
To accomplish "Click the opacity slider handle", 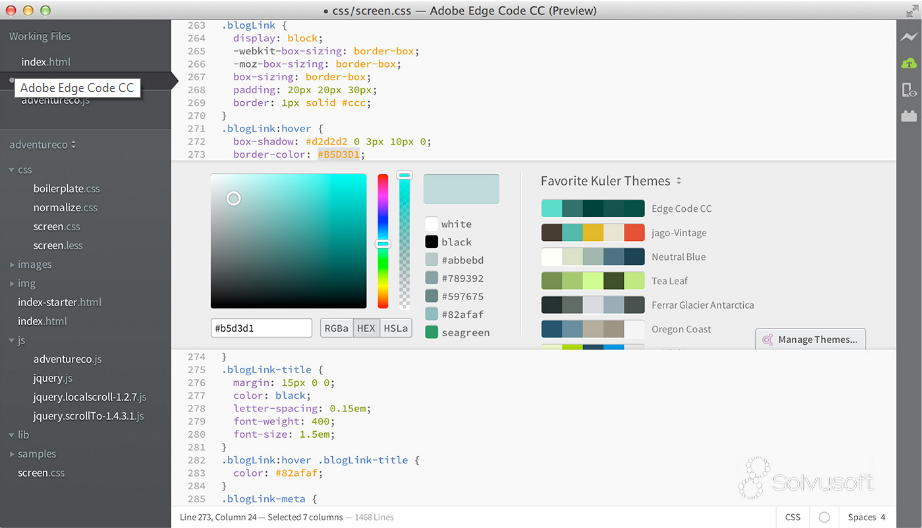I will (405, 175).
